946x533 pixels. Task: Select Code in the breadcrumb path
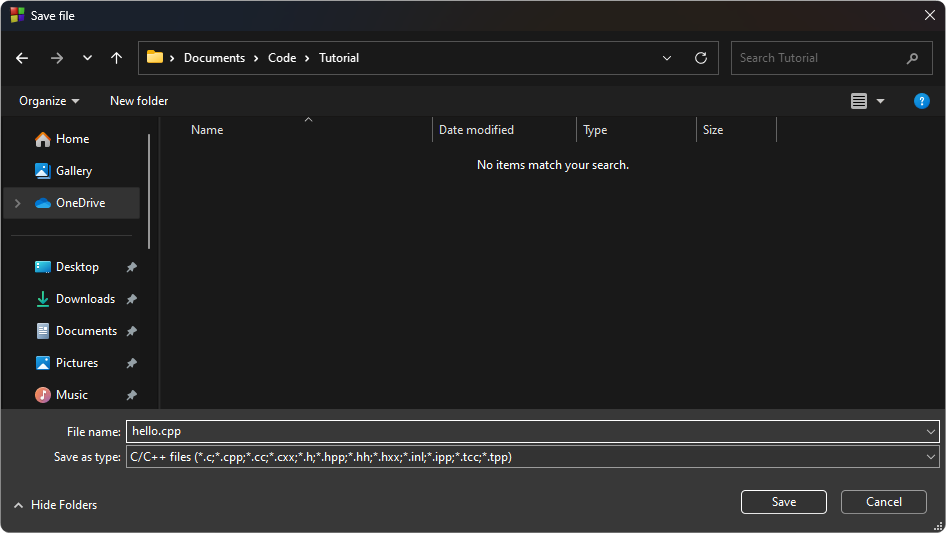(282, 58)
